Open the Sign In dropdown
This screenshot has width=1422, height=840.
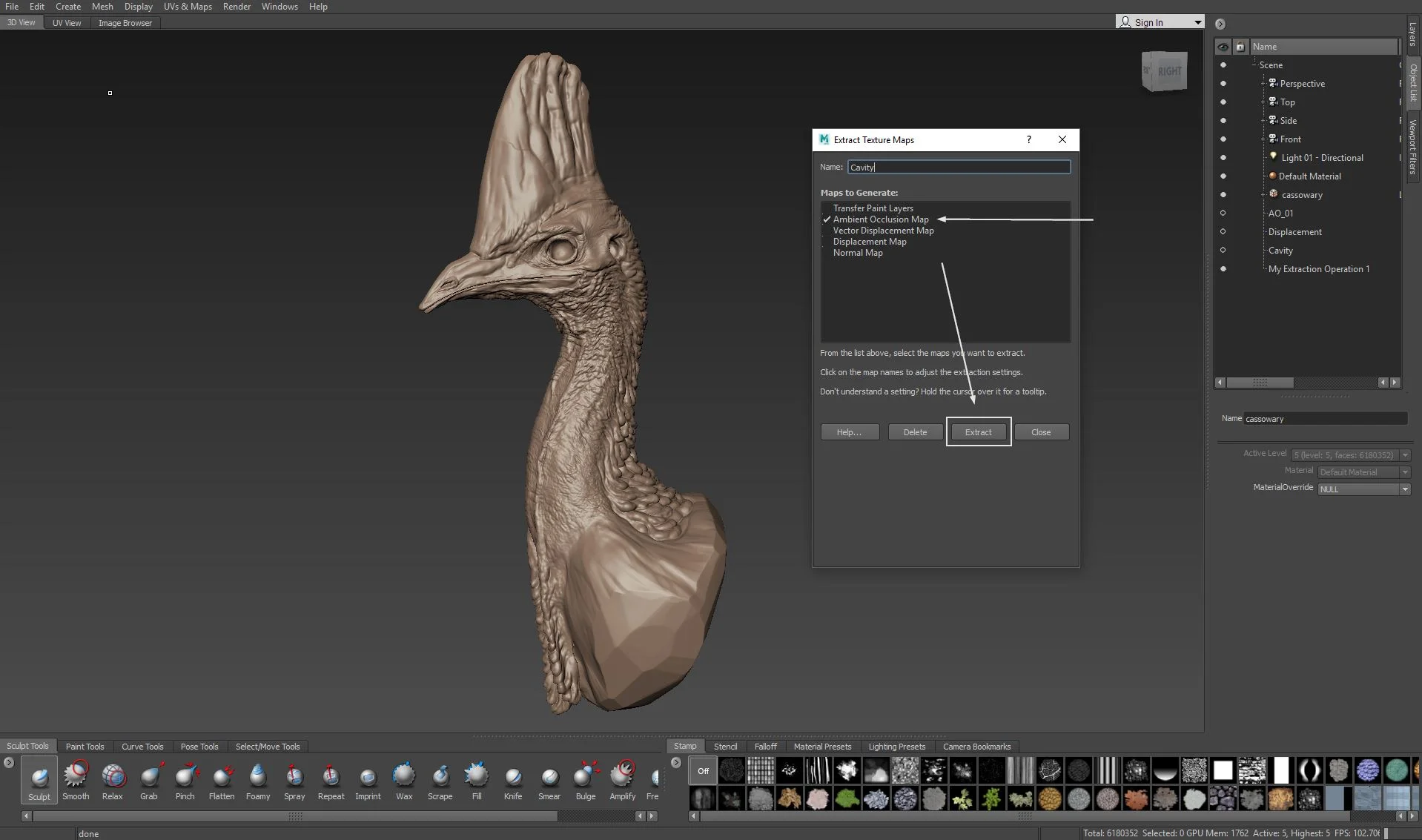[x=1197, y=22]
